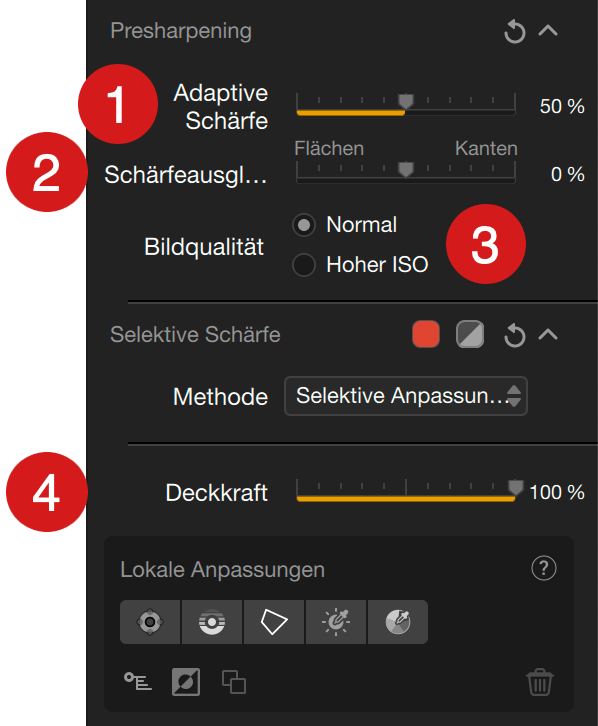598x726 pixels.
Task: Select the control line tool
Action: coord(212,622)
